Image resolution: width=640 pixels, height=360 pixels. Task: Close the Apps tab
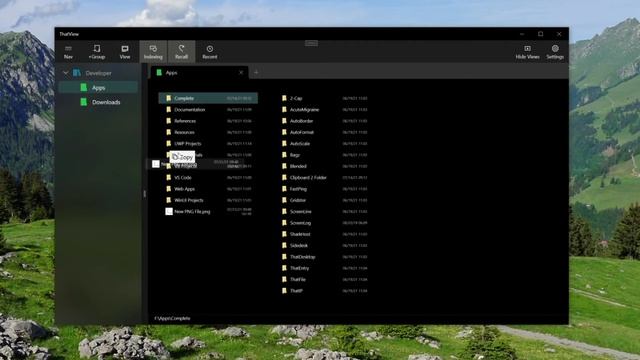tap(241, 73)
